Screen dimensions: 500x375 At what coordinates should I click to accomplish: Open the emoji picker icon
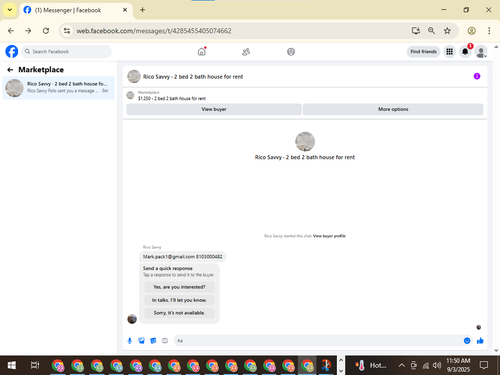[x=467, y=341]
